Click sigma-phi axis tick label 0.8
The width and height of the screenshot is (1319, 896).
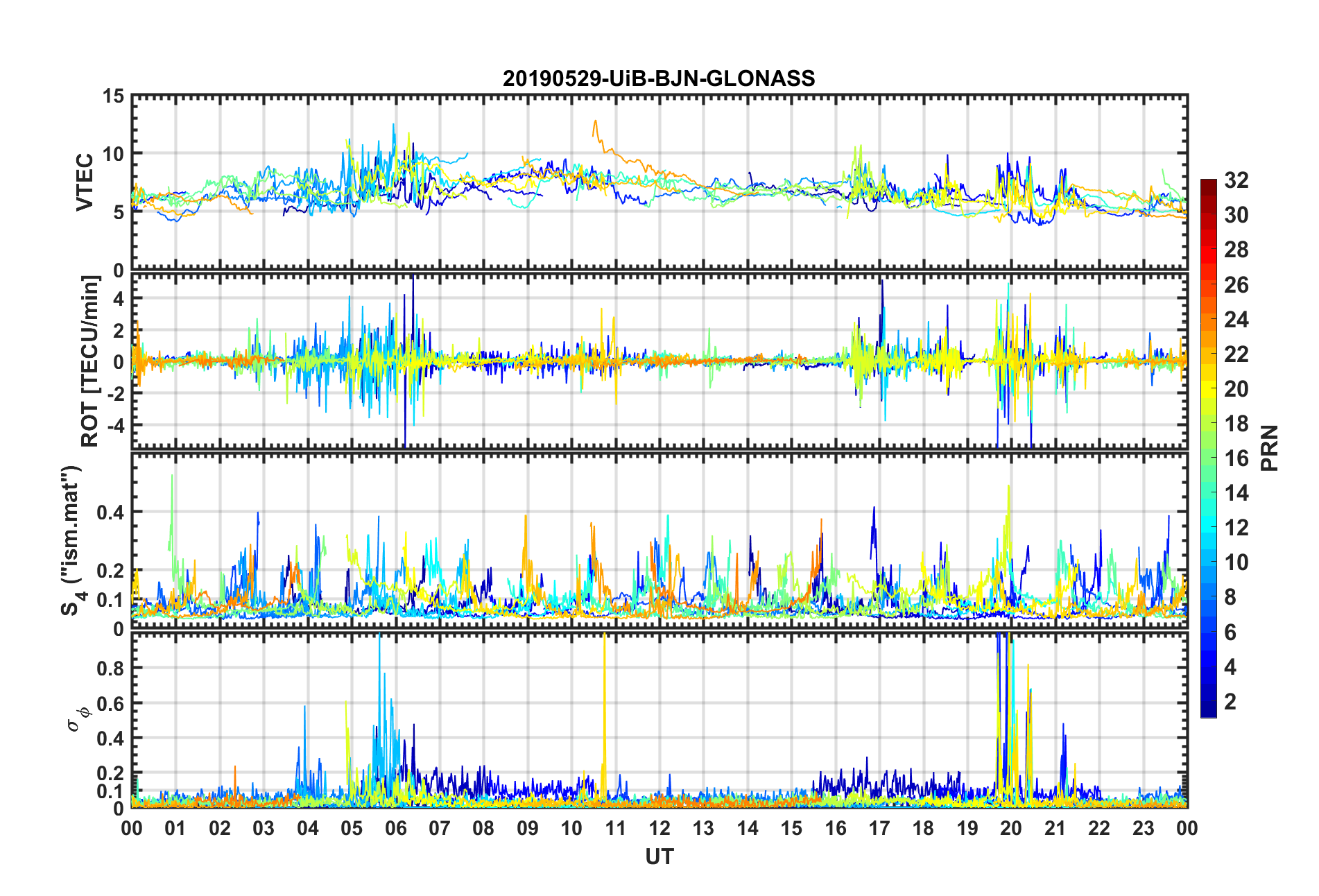(x=110, y=669)
